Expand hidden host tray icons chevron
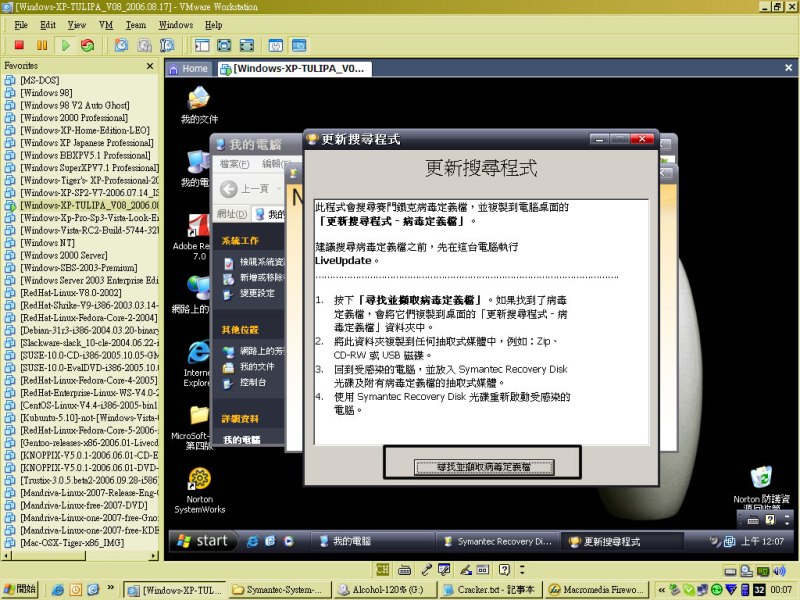 (661, 590)
